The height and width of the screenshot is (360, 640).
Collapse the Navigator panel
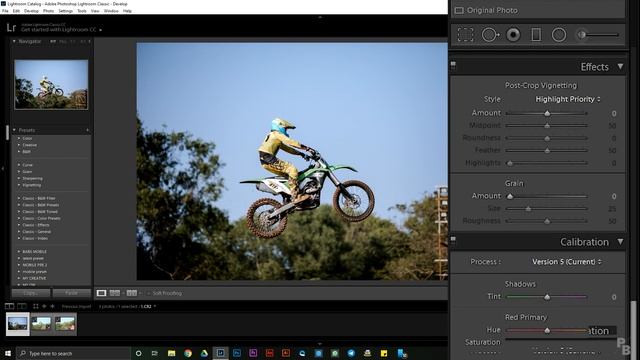click(14, 41)
